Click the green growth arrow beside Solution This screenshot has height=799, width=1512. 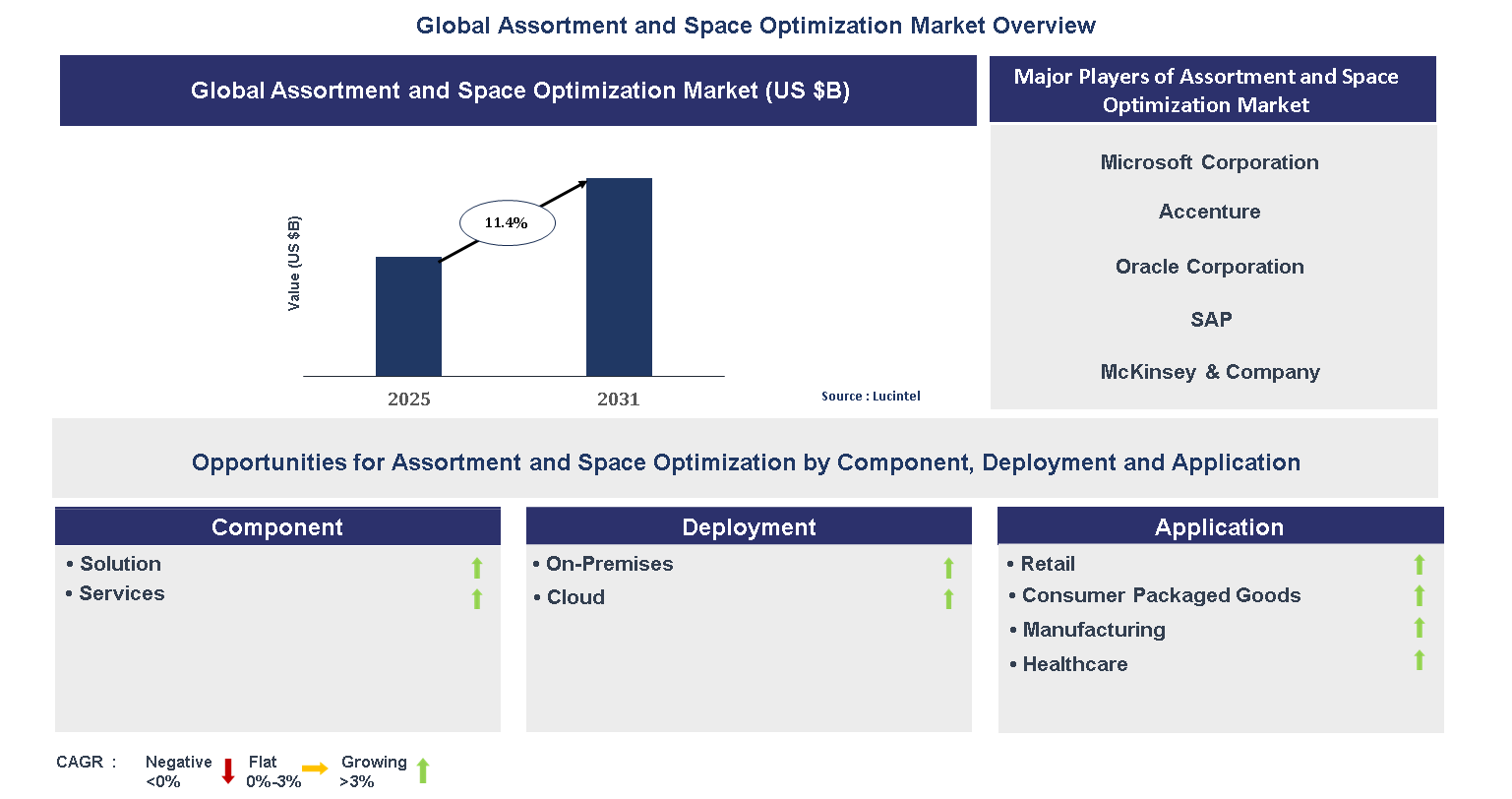[476, 569]
